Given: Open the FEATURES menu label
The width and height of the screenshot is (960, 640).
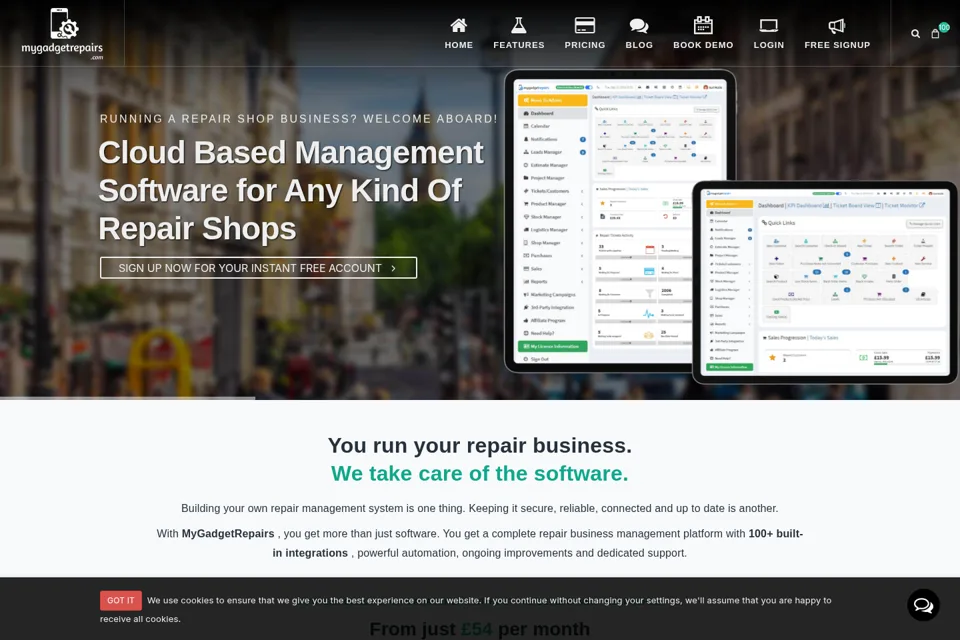Looking at the screenshot, I should (519, 45).
